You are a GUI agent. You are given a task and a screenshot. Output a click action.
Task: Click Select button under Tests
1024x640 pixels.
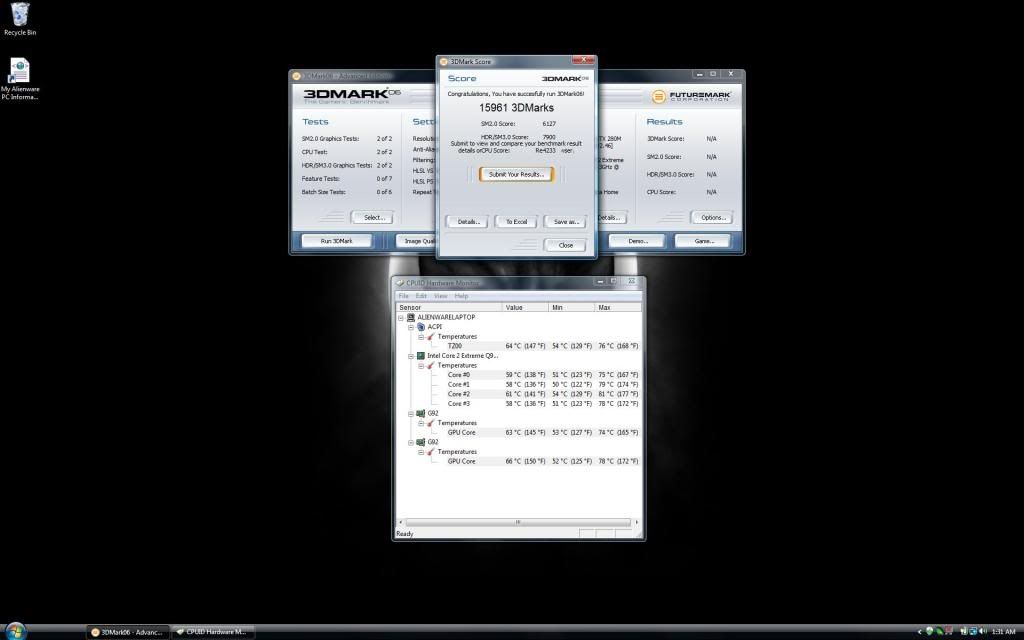point(373,217)
